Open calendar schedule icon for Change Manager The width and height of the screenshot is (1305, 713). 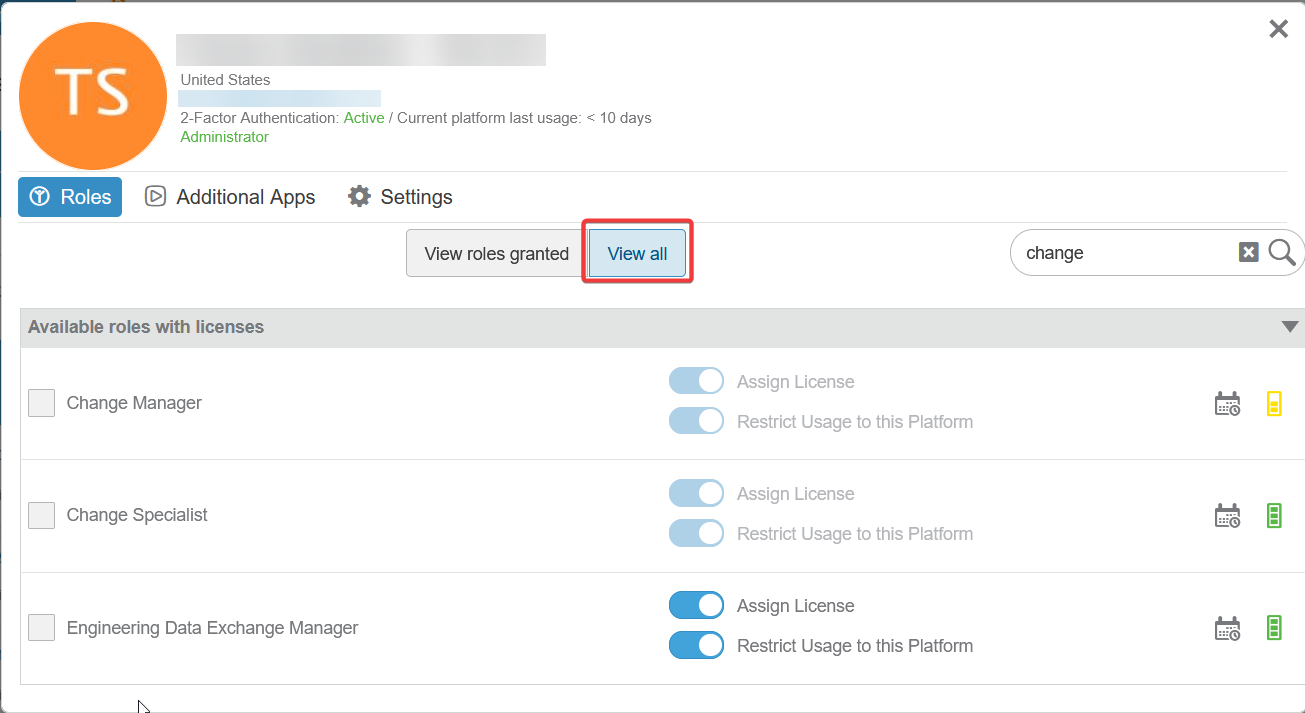point(1227,404)
